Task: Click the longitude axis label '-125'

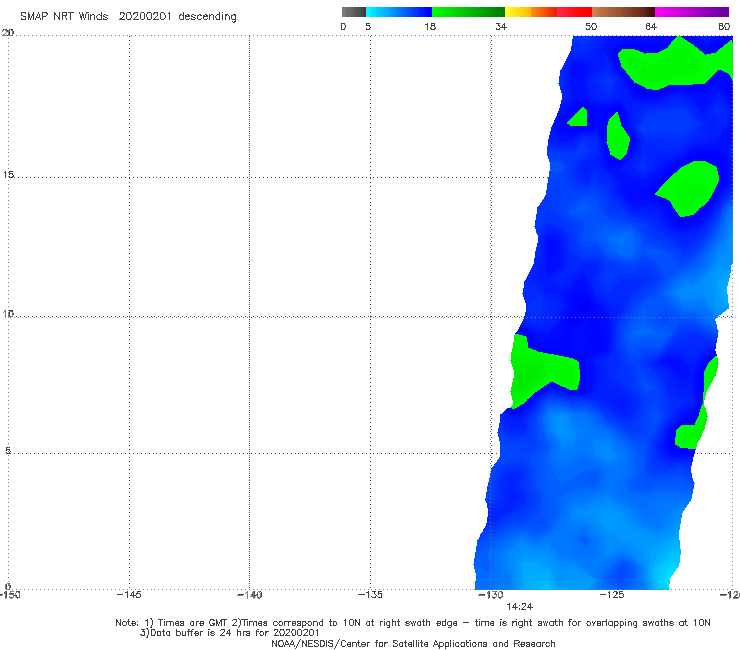Action: pyautogui.click(x=612, y=595)
